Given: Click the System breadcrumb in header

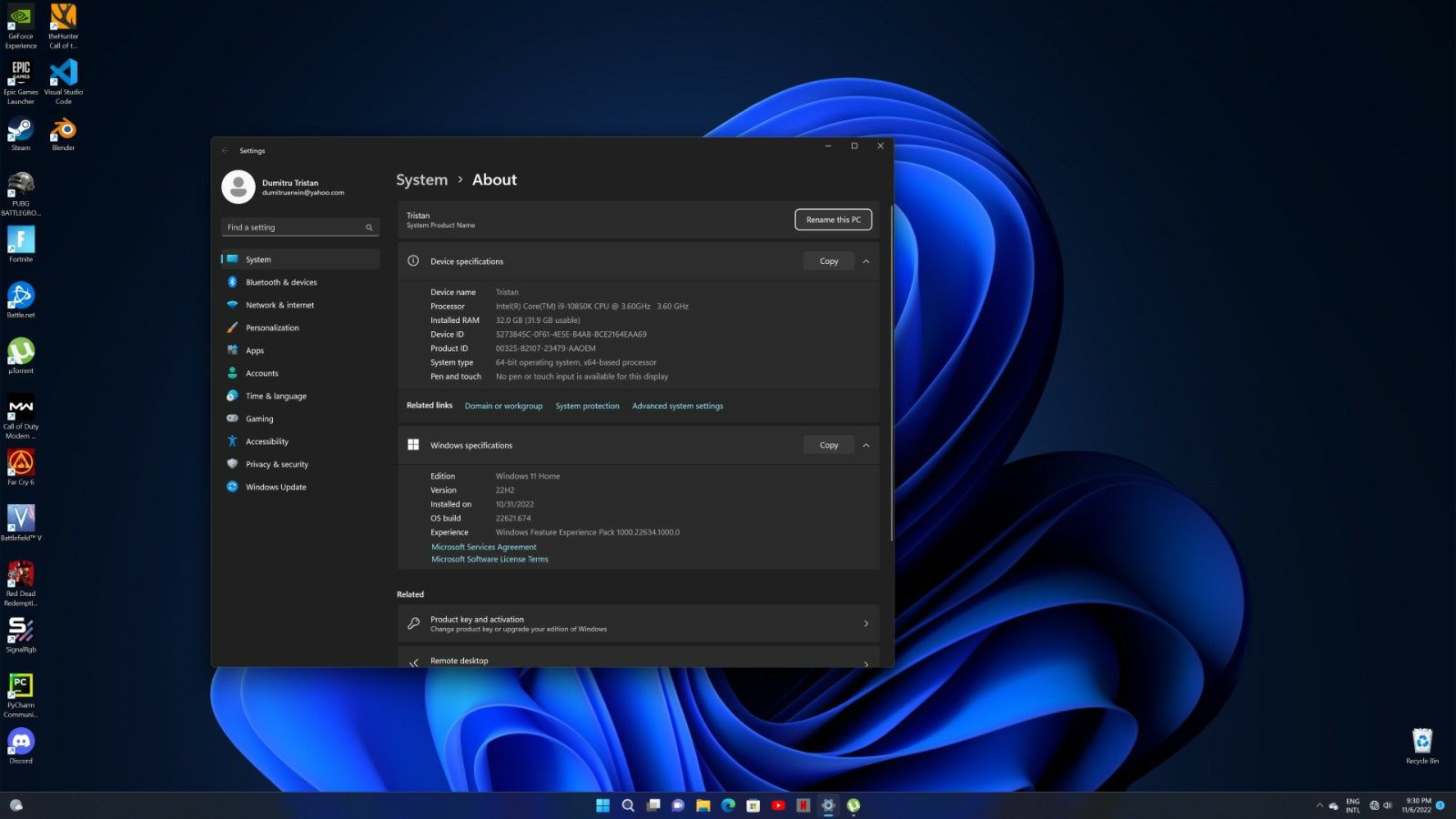Looking at the screenshot, I should (x=421, y=180).
